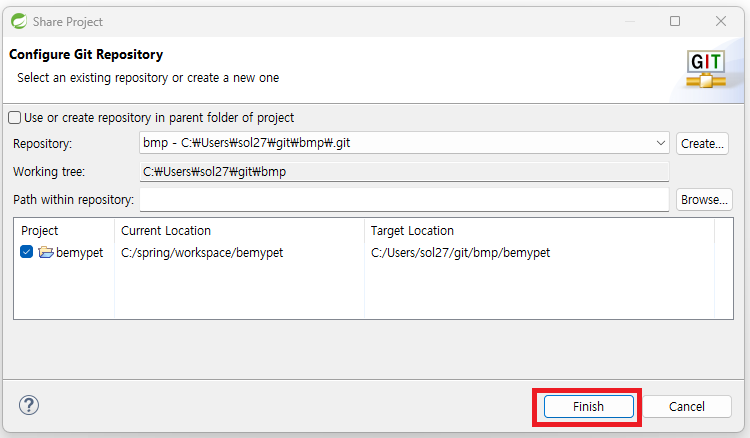This screenshot has height=438, width=750.
Task: Close the Share Project dialog
Action: (x=721, y=21)
